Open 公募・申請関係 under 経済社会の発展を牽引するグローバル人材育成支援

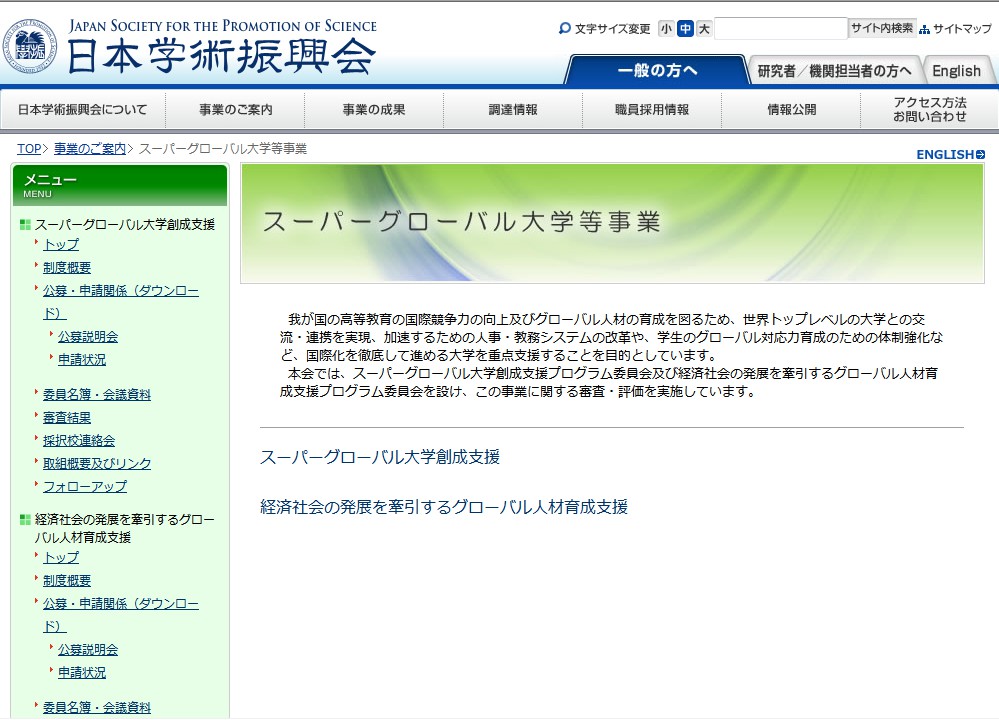[120, 615]
